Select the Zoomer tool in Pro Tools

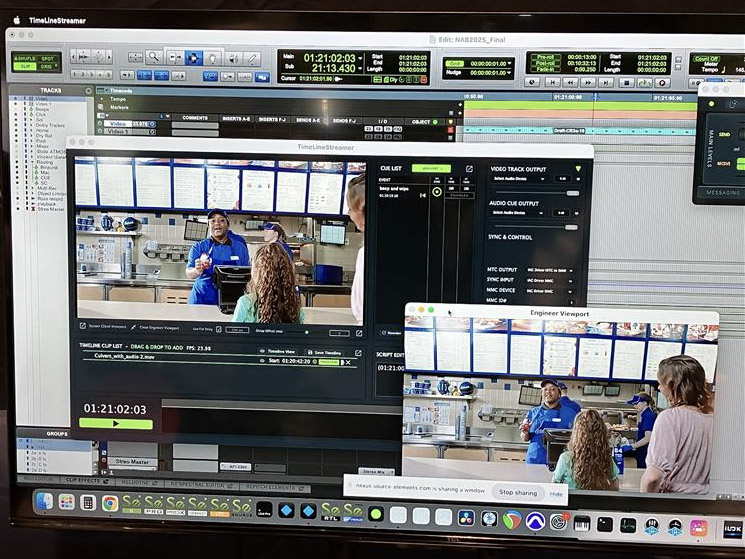(154, 57)
